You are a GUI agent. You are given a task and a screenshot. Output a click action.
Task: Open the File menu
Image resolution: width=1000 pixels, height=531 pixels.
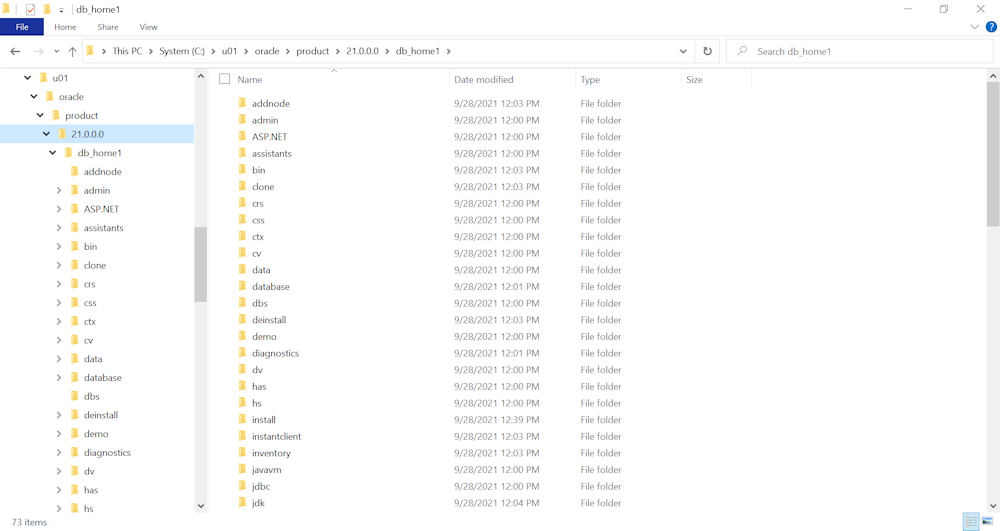22,27
